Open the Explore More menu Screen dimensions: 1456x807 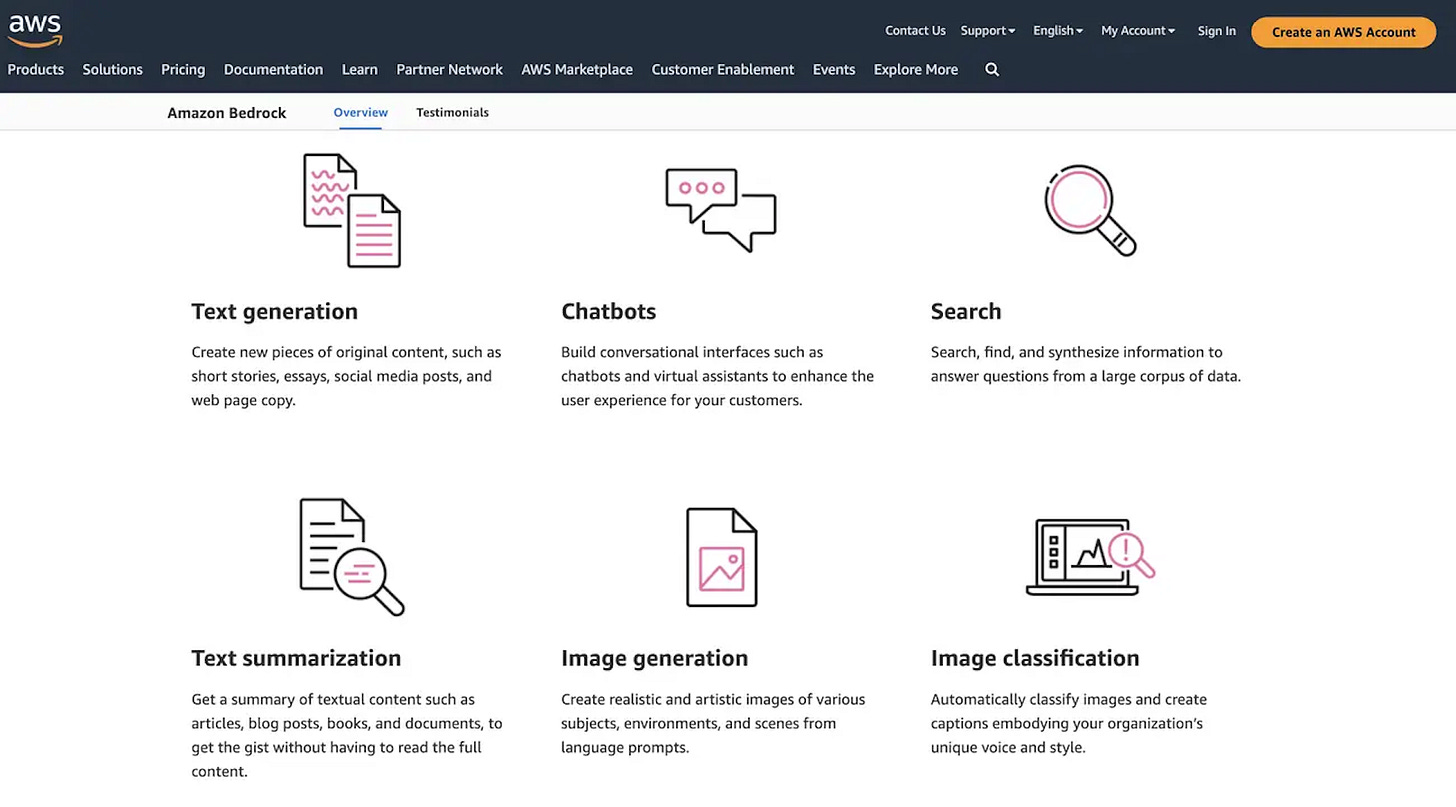916,70
